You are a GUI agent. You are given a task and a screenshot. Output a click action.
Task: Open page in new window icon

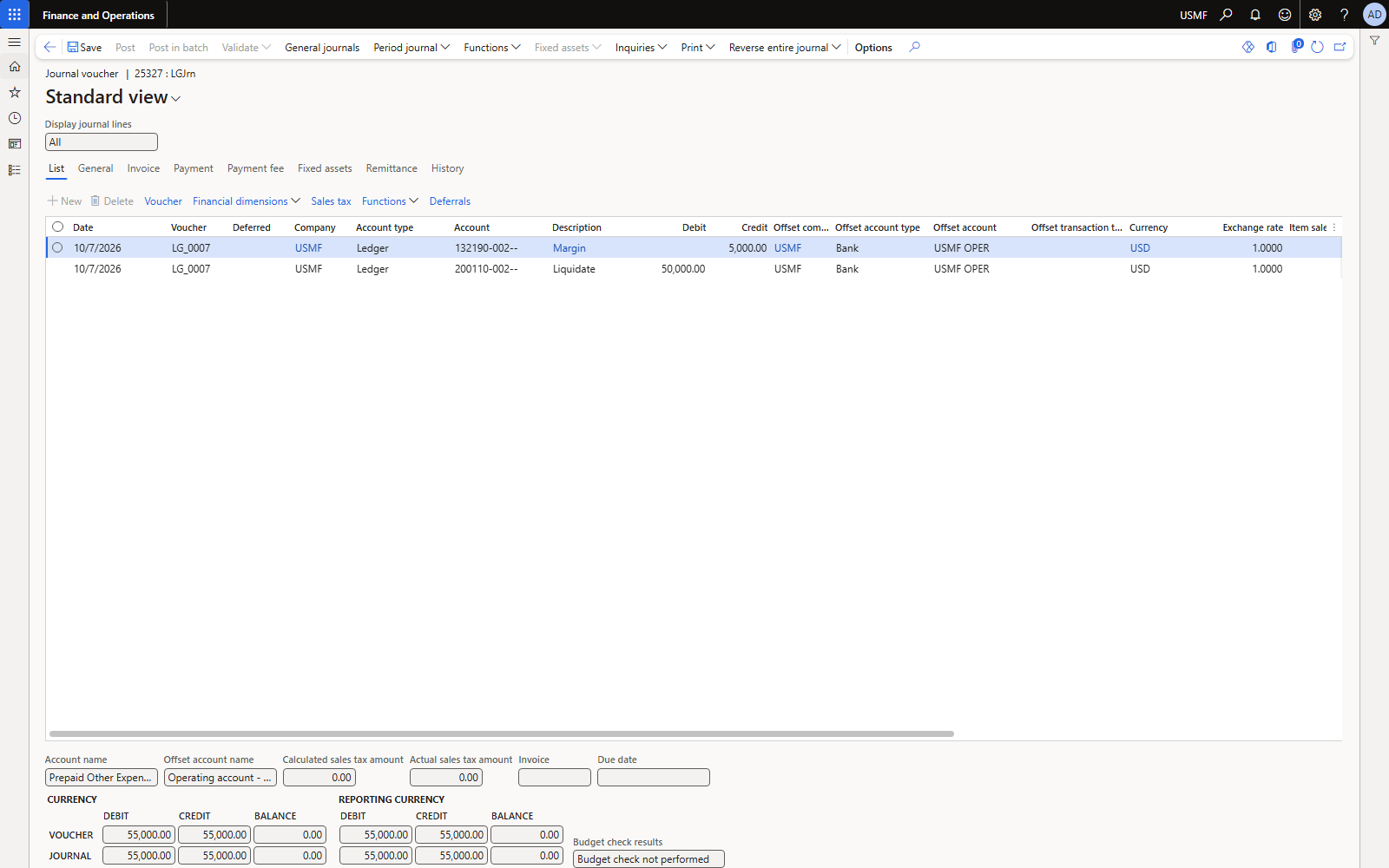click(1340, 47)
